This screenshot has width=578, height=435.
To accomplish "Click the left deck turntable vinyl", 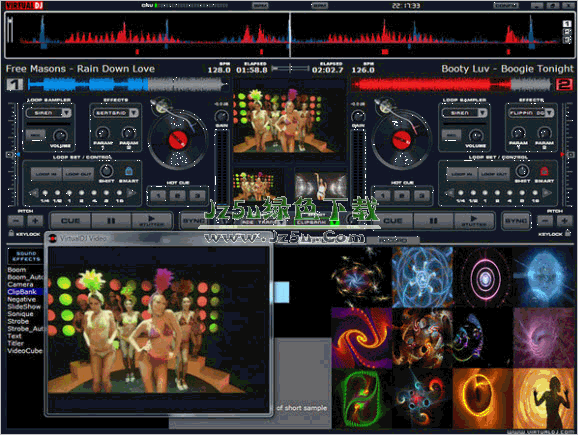I will (178, 140).
